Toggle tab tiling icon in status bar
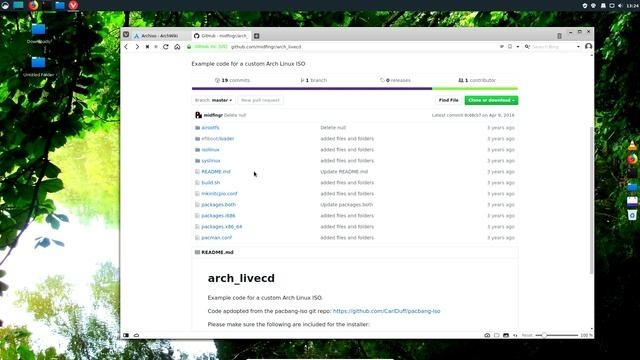This screenshot has width=640, height=360. pyautogui.click(x=496, y=335)
